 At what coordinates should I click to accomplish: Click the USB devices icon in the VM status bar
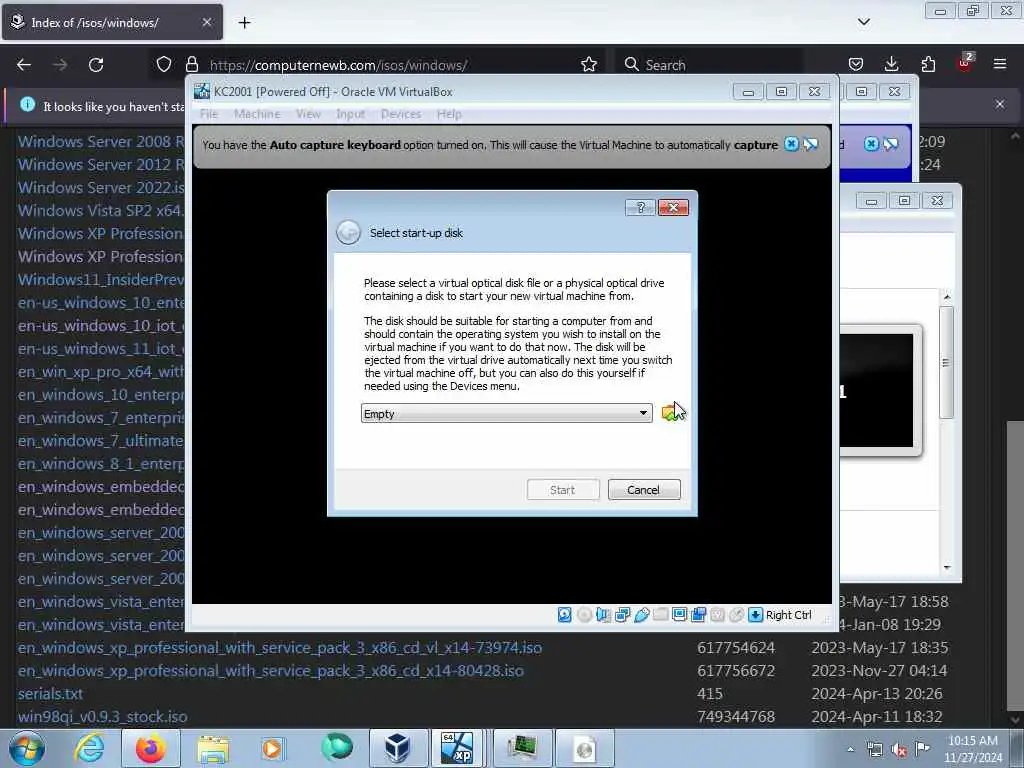(x=641, y=615)
